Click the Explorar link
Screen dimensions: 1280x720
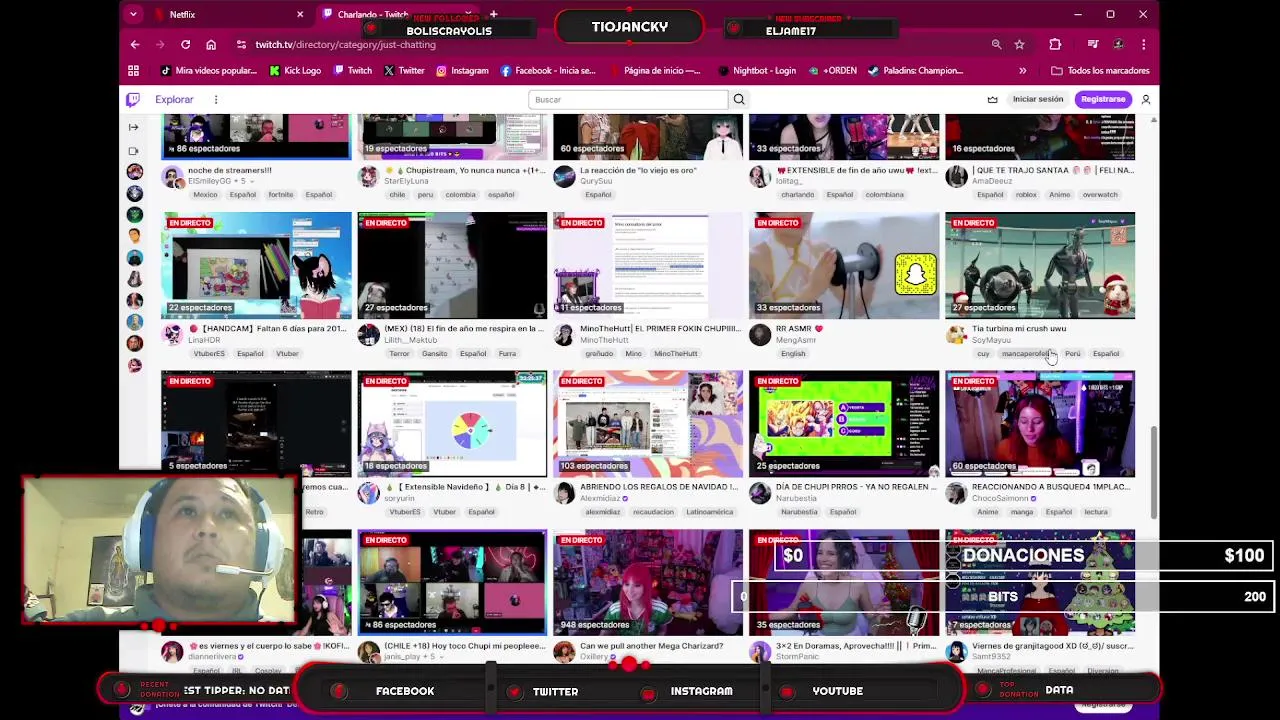(x=174, y=99)
